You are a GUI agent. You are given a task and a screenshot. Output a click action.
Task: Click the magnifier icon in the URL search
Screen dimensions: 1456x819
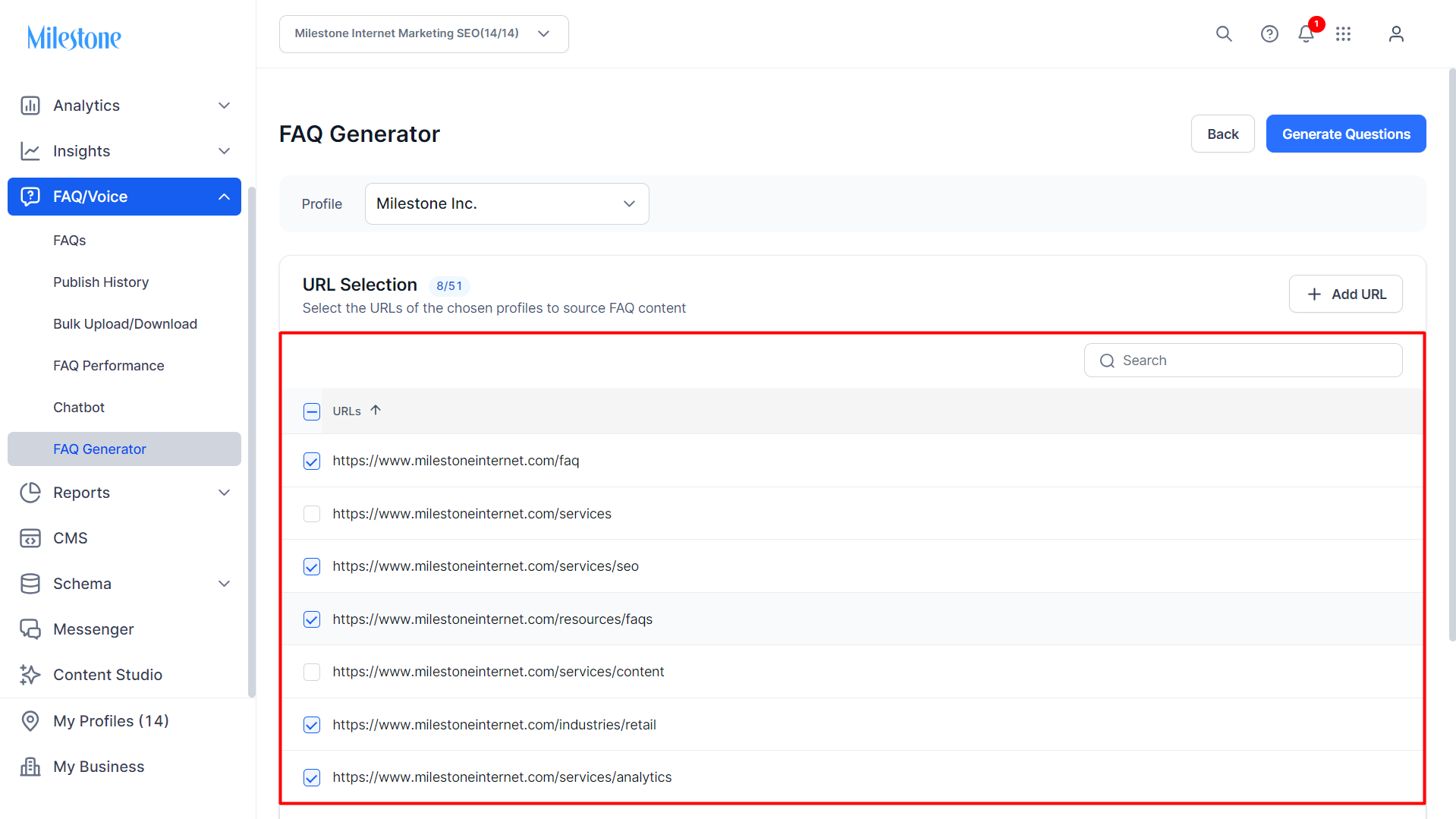click(x=1108, y=361)
